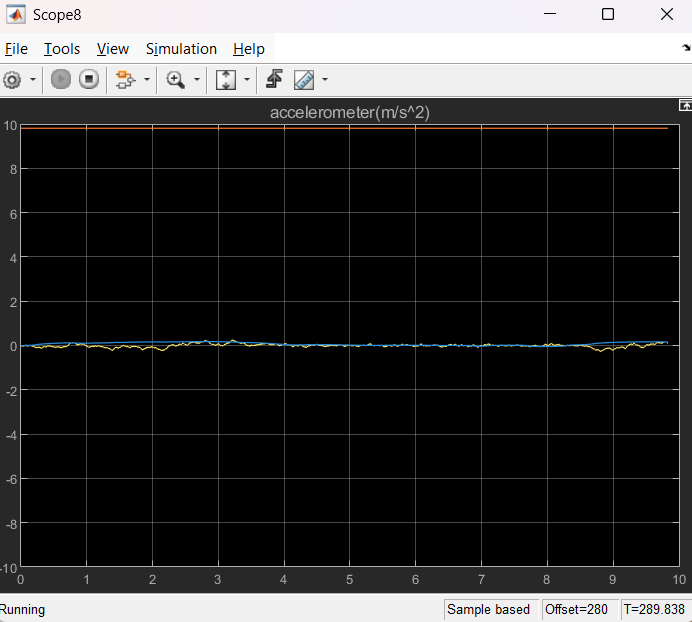Maximize the axes using the corner icon
This screenshot has height=622, width=692.
coord(685,104)
